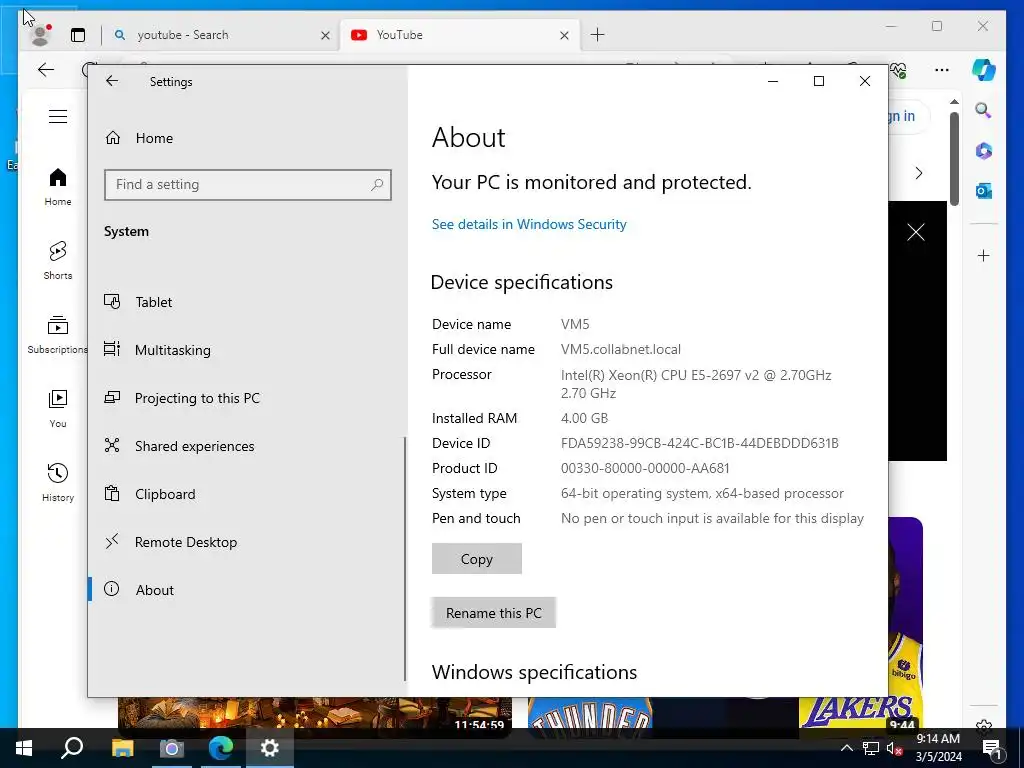This screenshot has width=1024, height=768.
Task: Open Edge Settings and more menu
Action: [942, 70]
